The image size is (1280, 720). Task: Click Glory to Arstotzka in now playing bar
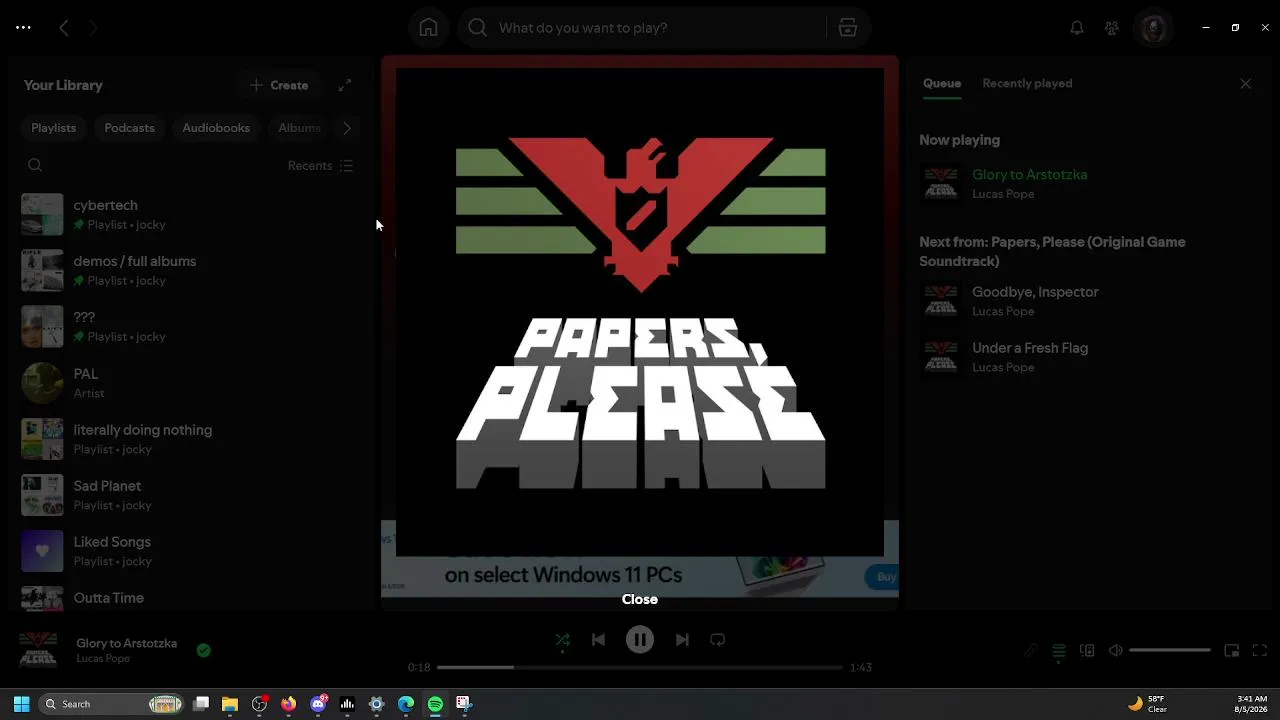coord(126,643)
